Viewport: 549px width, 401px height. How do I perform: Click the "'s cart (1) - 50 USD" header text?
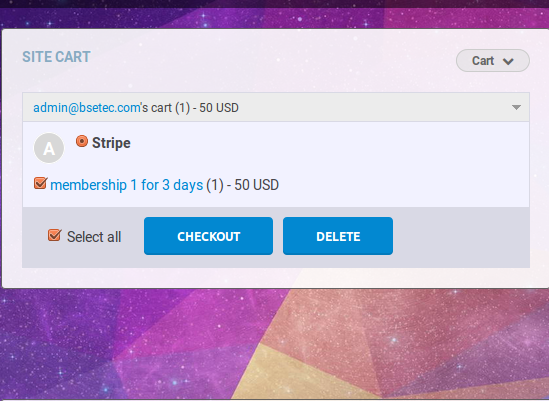(x=190, y=108)
